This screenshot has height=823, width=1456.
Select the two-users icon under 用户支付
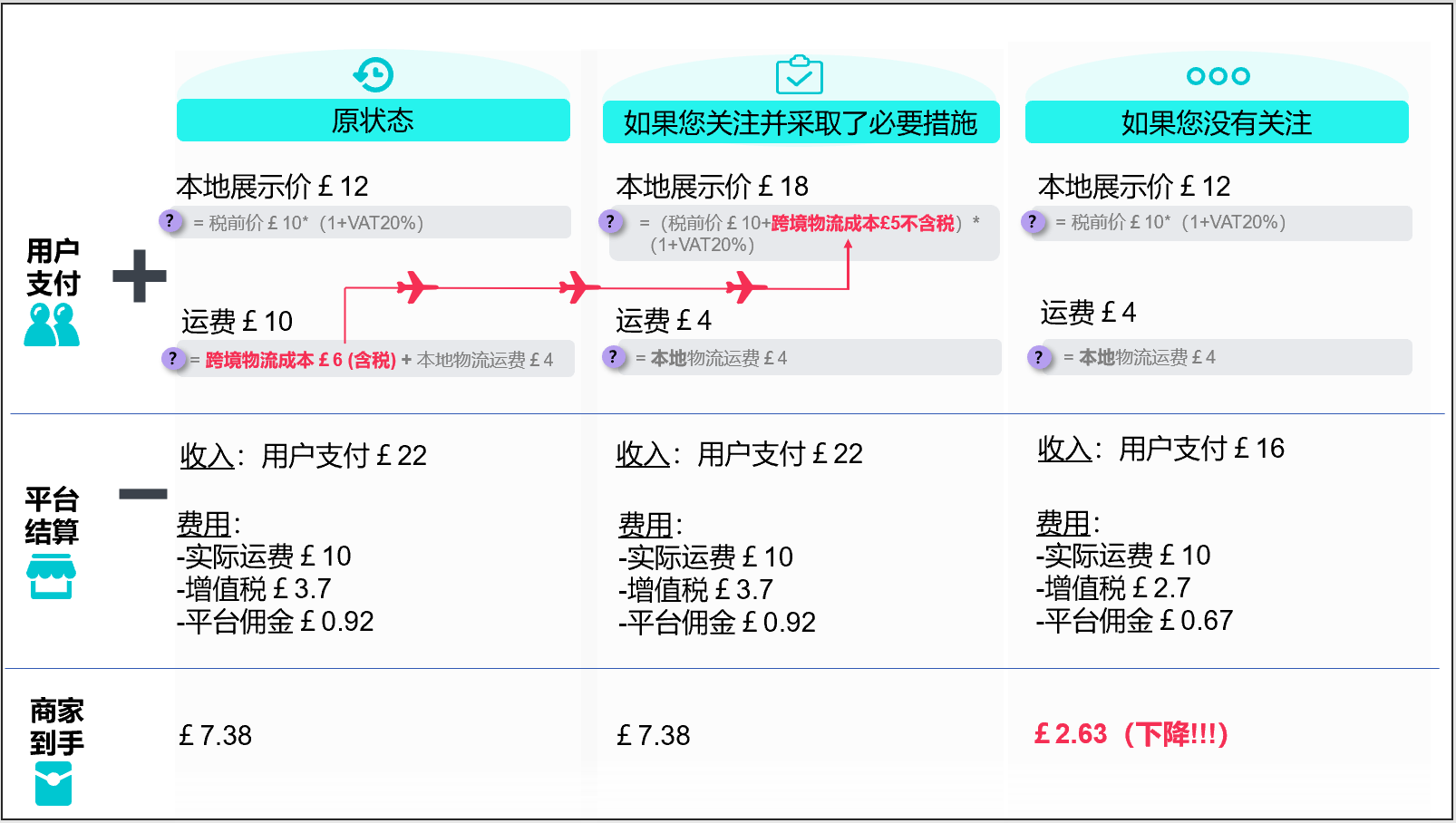tap(52, 324)
